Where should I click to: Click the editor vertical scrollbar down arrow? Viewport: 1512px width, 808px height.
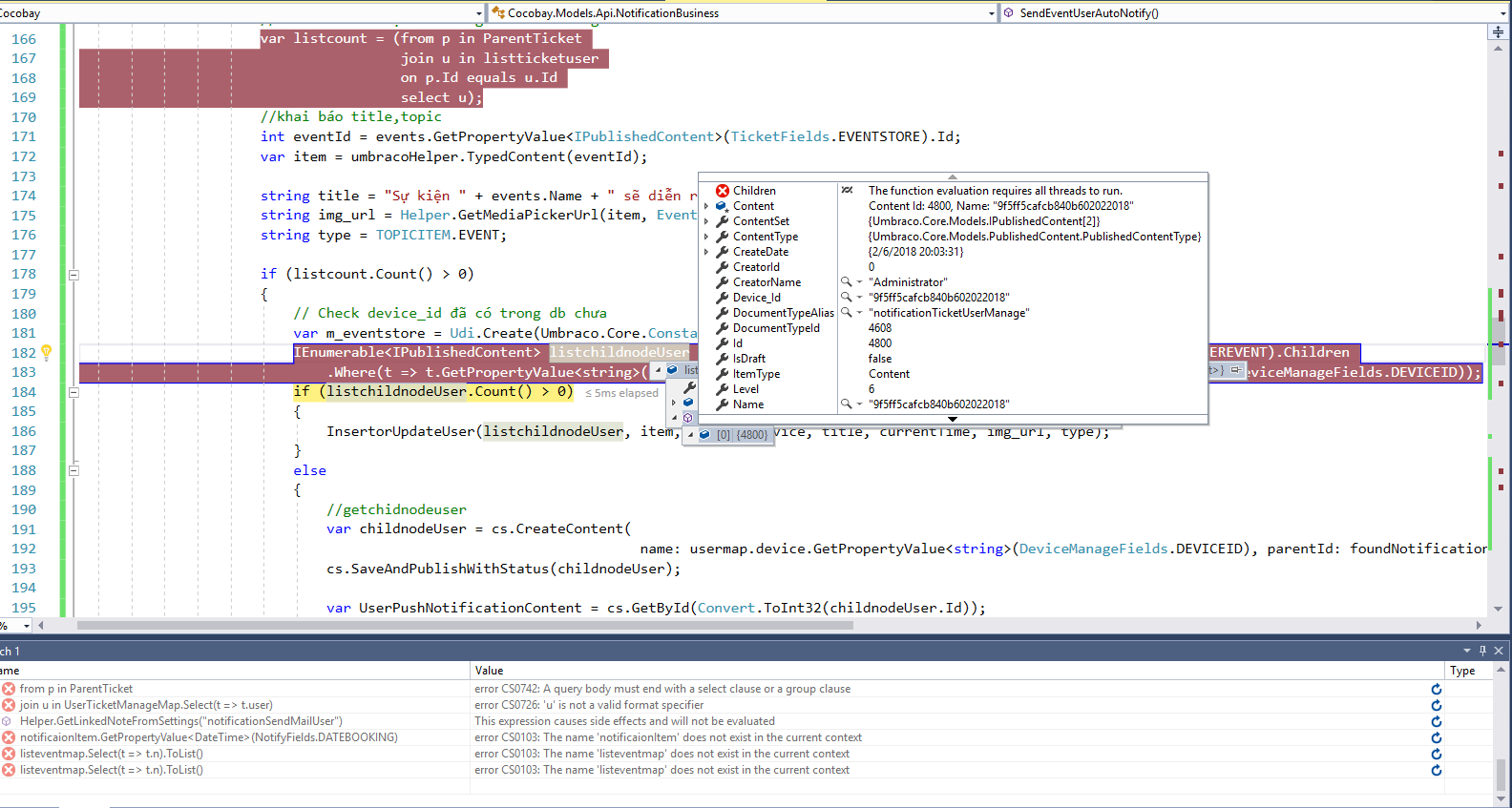click(1498, 609)
